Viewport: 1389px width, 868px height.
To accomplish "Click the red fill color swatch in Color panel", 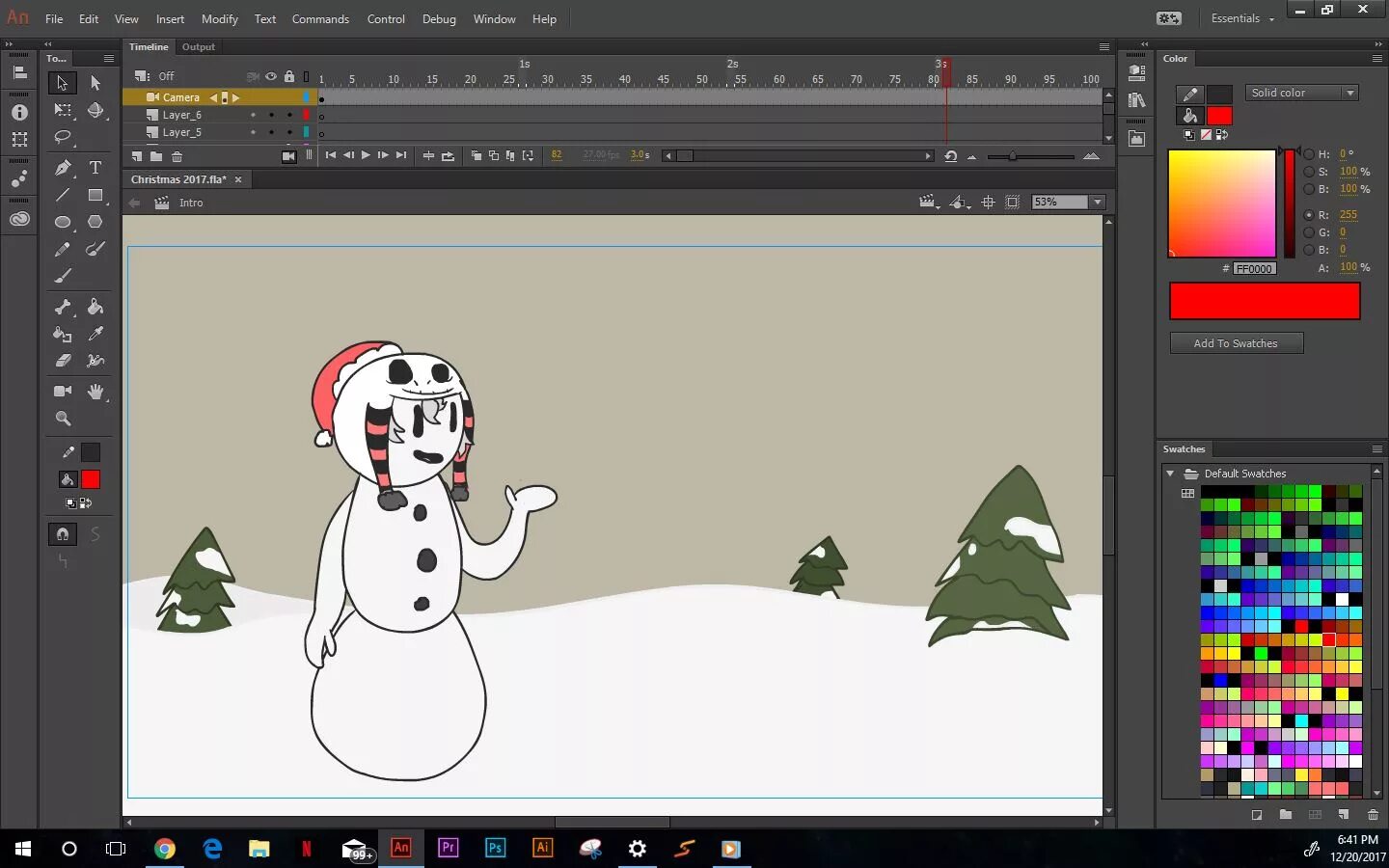I will [x=1219, y=116].
